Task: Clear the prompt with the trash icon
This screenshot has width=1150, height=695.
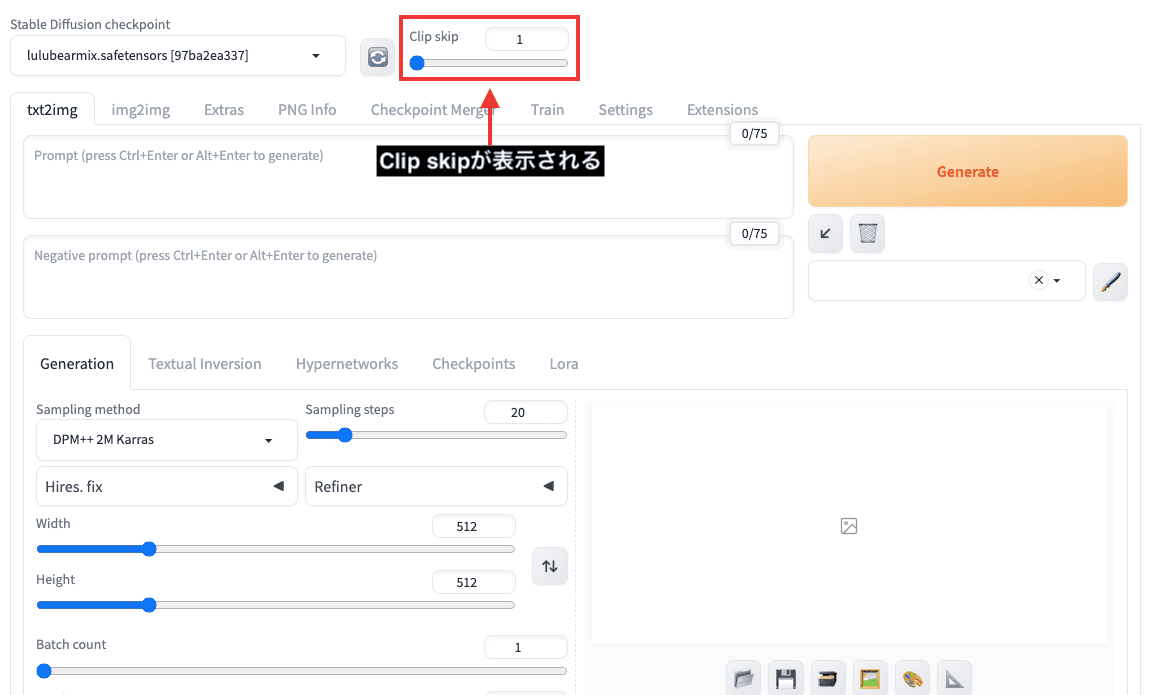Action: coord(868,234)
